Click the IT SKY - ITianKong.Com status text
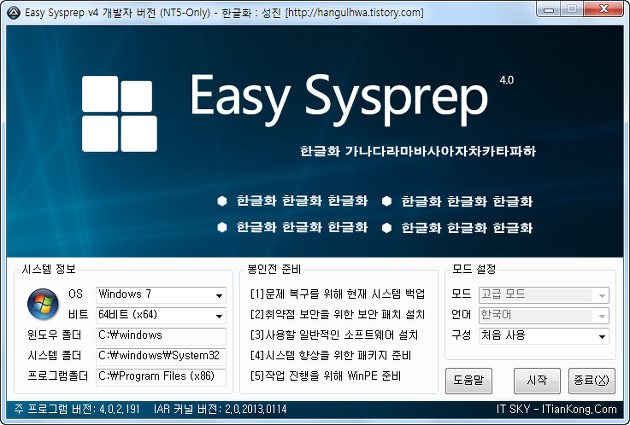 point(556,409)
